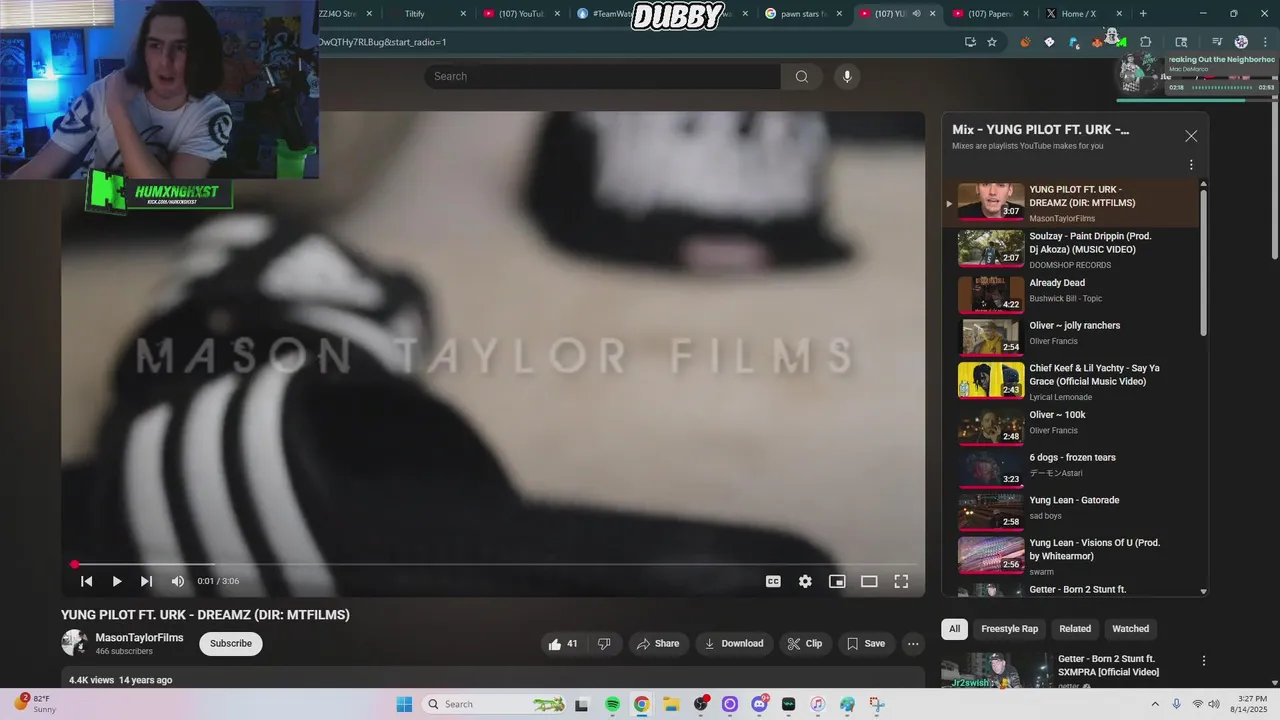Skip to next video in player
Viewport: 1280px width, 720px height.
pyautogui.click(x=146, y=581)
